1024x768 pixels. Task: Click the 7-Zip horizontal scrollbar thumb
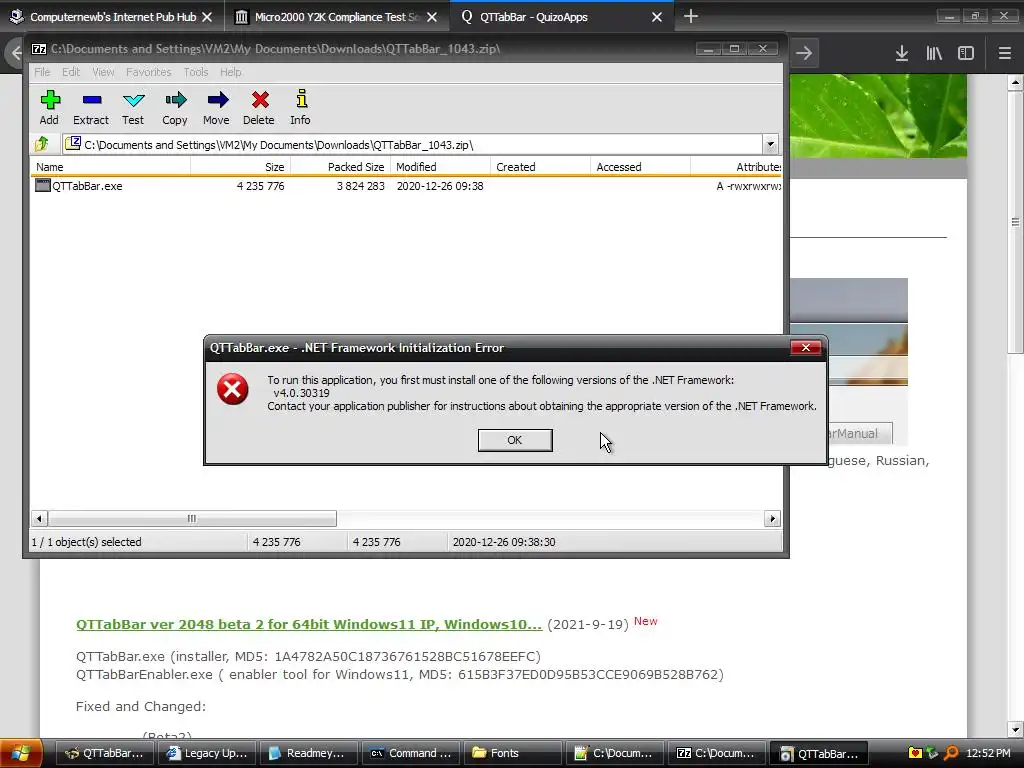pos(192,519)
